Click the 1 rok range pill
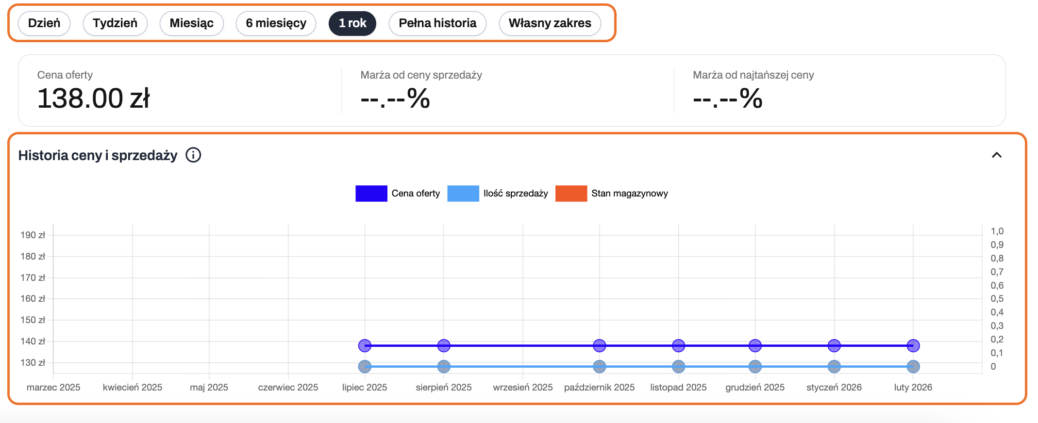1038x423 pixels. pyautogui.click(x=352, y=23)
